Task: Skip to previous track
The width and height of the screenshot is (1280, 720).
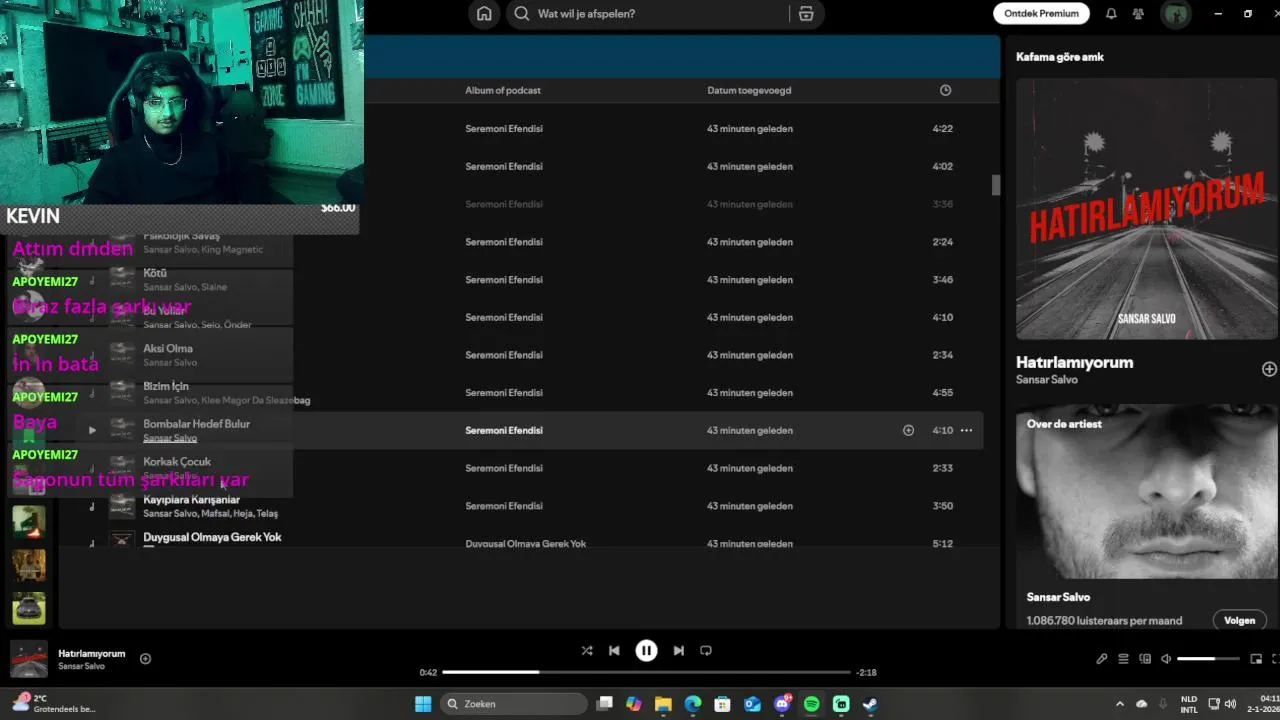Action: [614, 650]
